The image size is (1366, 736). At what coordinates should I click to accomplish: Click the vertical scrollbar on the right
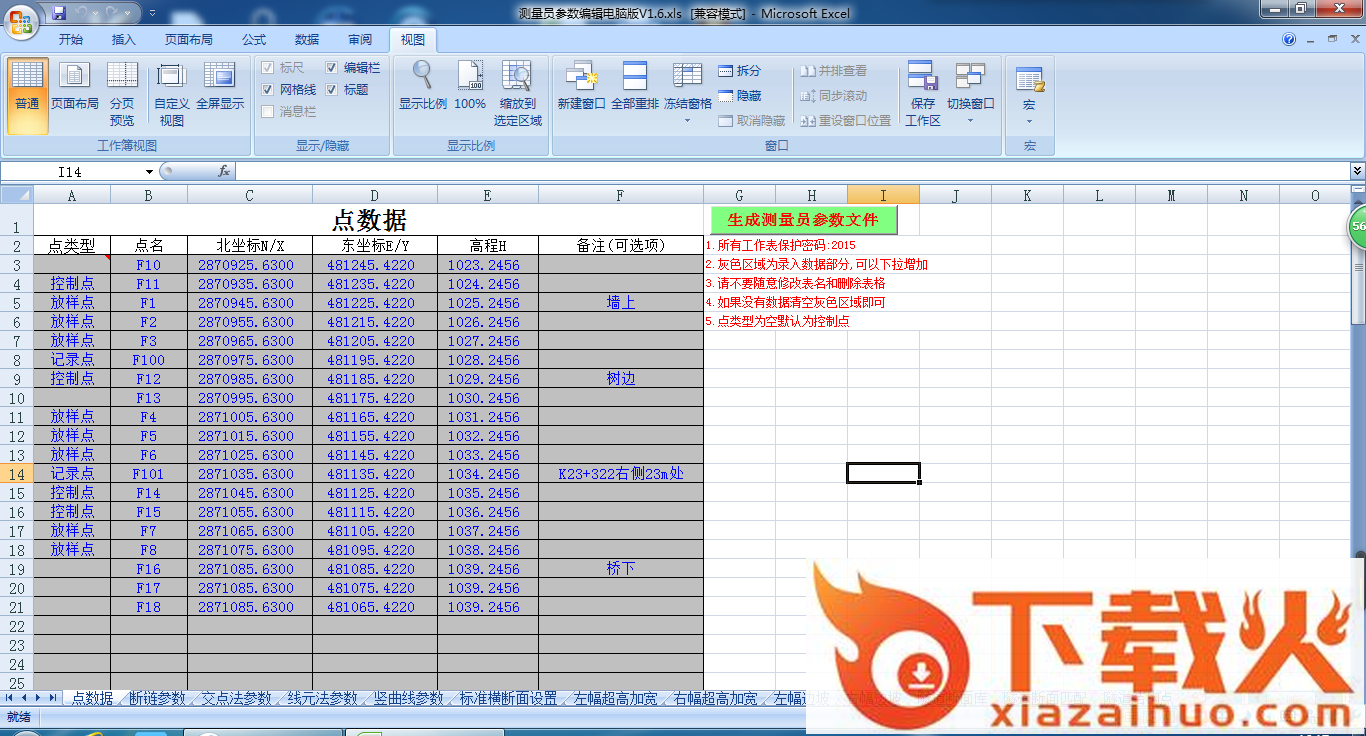click(x=1357, y=400)
